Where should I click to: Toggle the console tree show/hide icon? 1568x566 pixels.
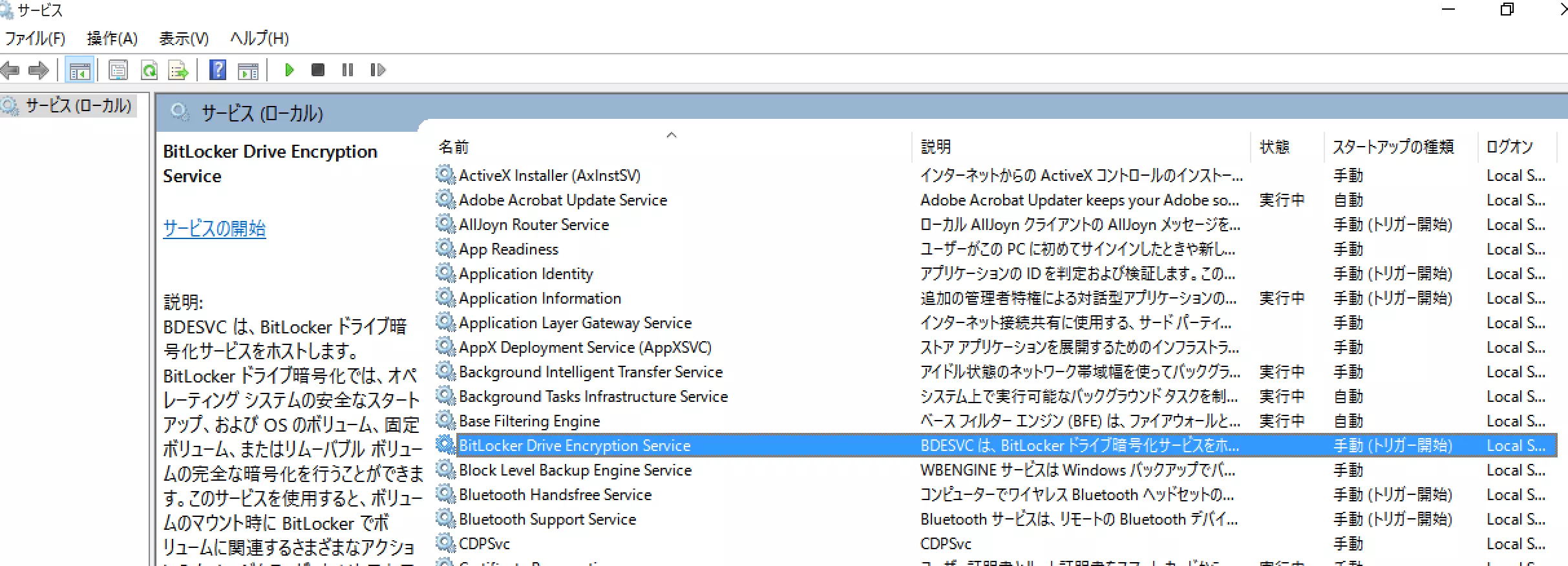point(80,70)
